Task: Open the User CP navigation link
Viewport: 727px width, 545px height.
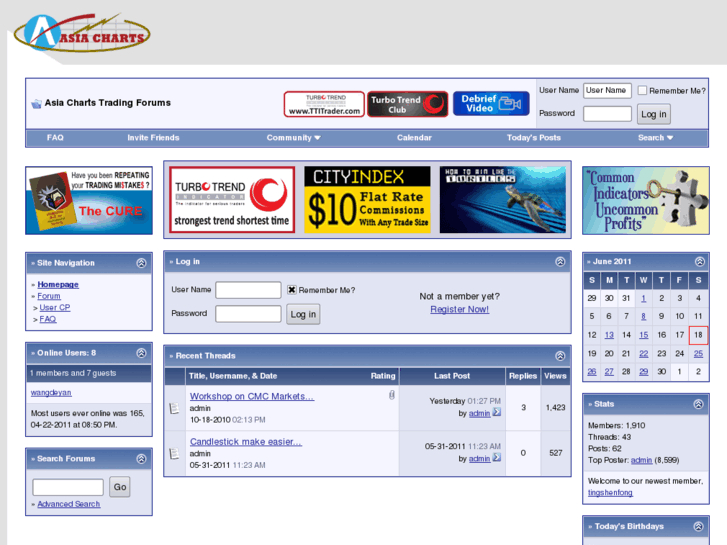Action: point(55,308)
